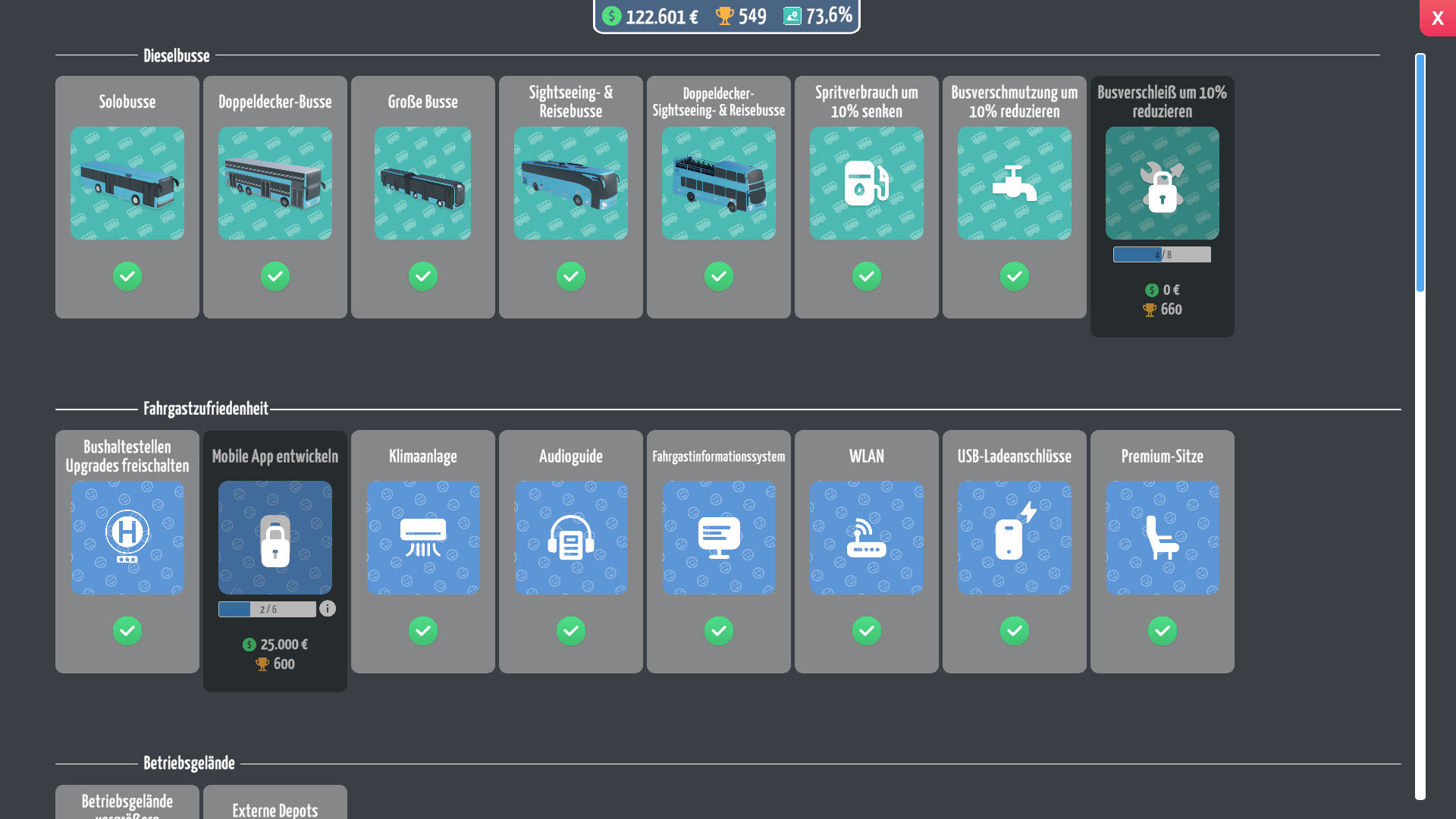Select the USB-Ladeanschlüsse phone charging icon

[x=1015, y=538]
